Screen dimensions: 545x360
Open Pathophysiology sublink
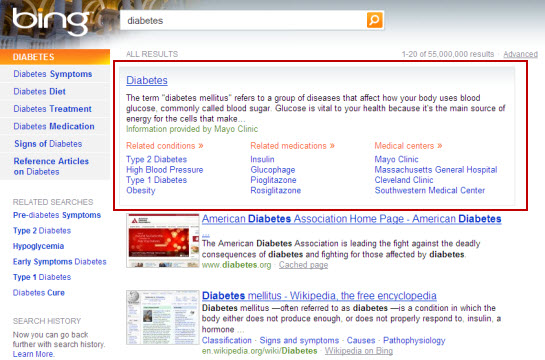coord(414,340)
